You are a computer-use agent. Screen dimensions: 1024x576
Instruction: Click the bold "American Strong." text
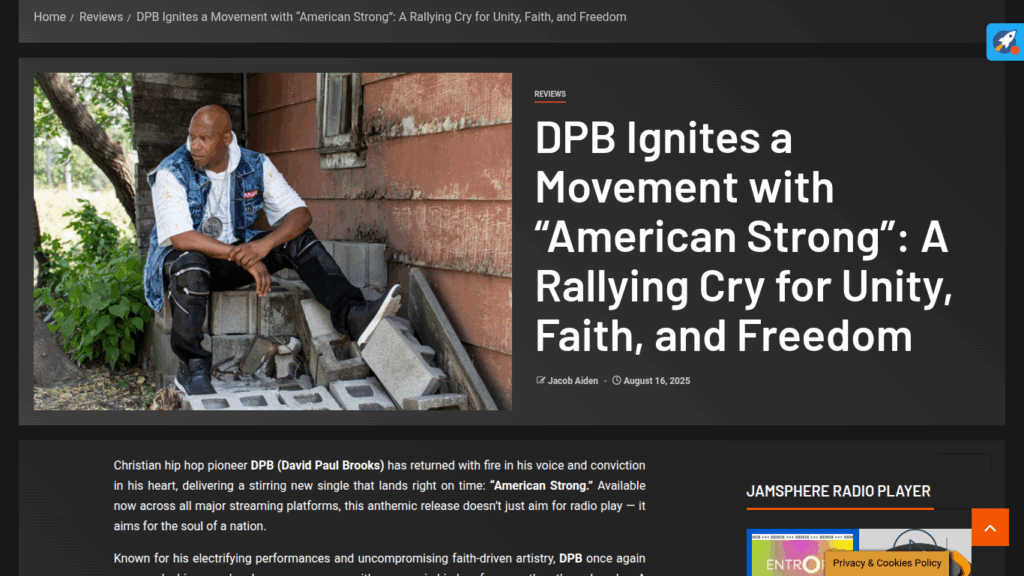(x=541, y=486)
